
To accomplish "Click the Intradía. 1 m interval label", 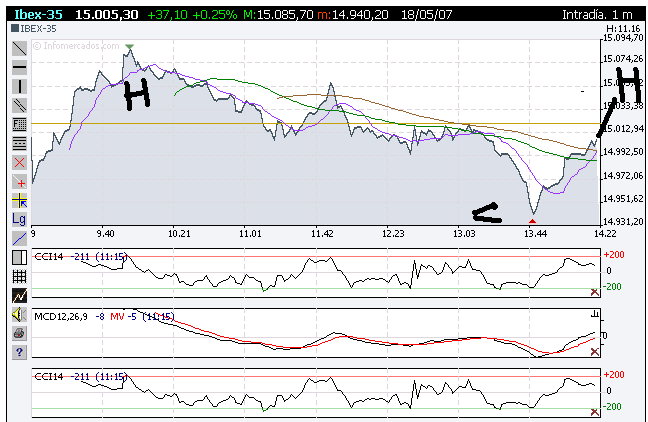I will tap(597, 14).
